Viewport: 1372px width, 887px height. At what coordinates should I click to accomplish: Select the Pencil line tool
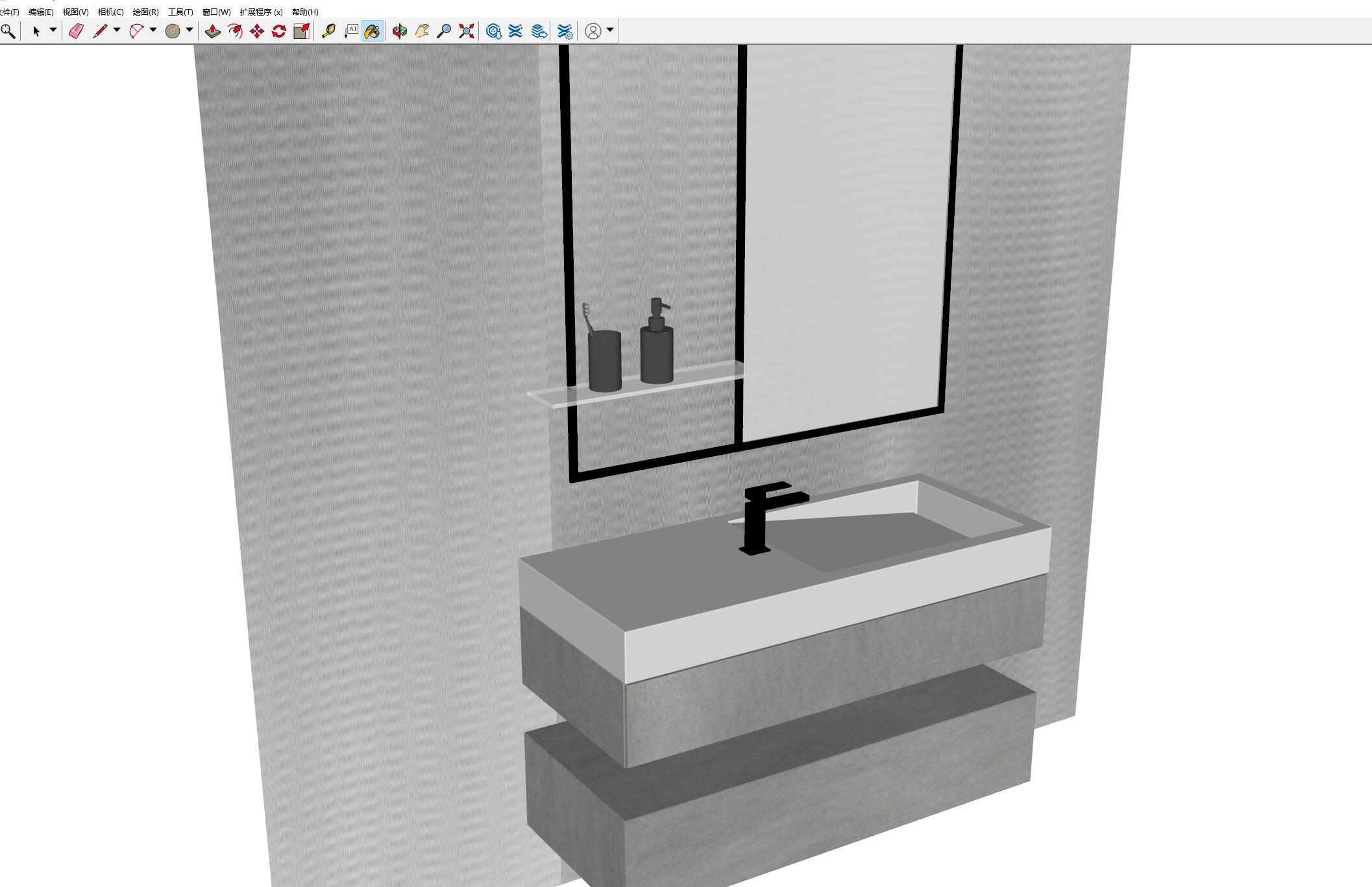(x=99, y=31)
